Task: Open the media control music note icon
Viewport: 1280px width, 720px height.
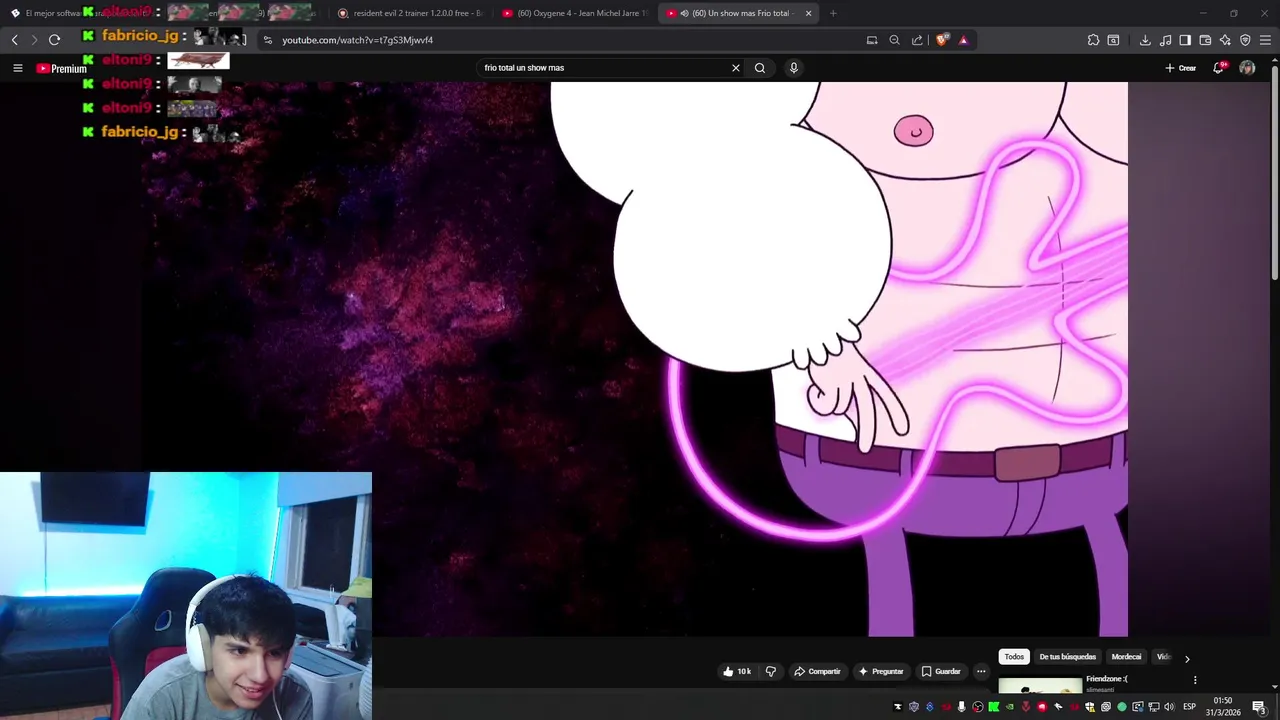Action: click(x=1165, y=40)
